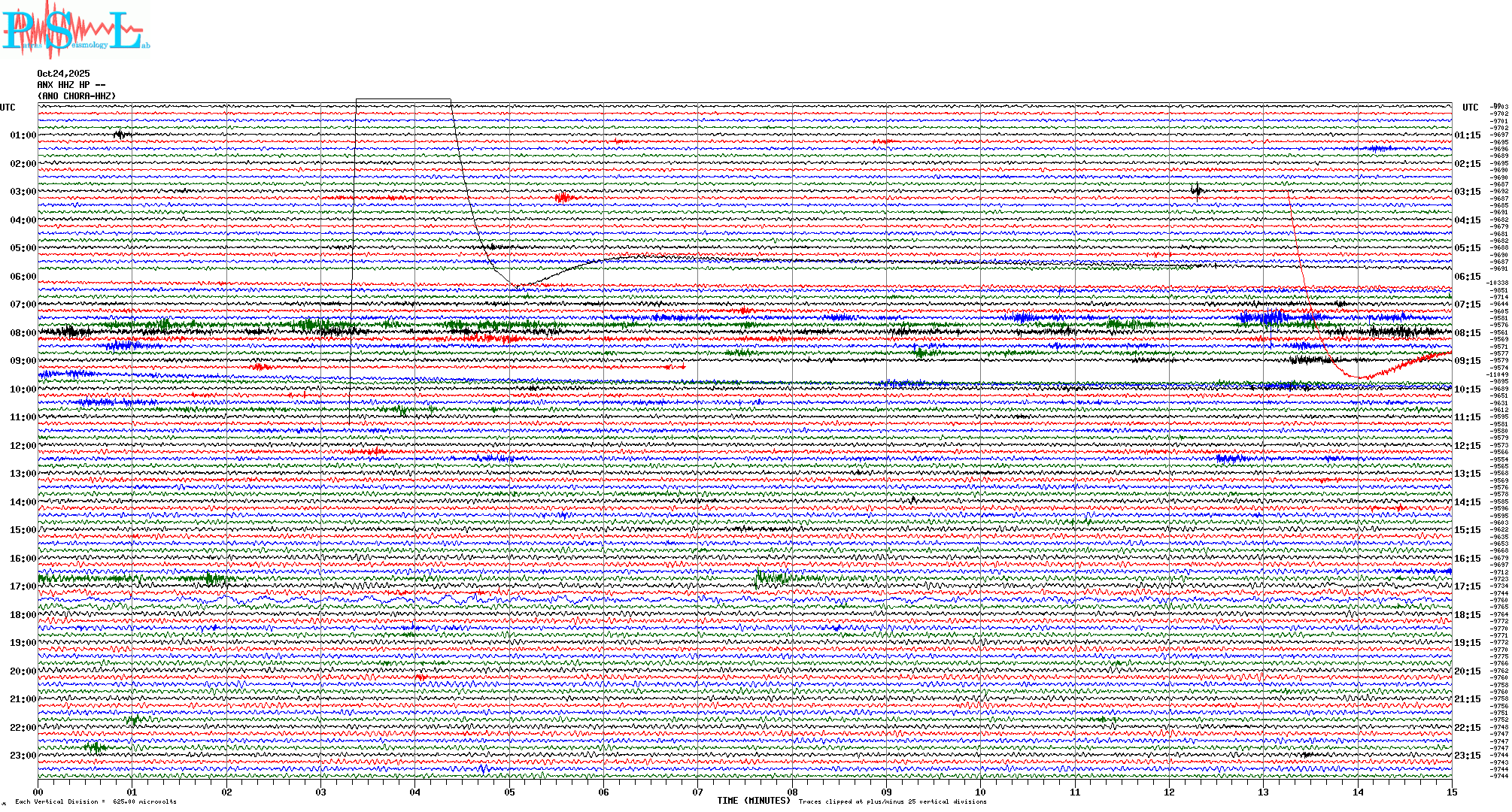Select the 23:00 hour label on left axis
Viewport: 1512px width, 812px height.
23,756
